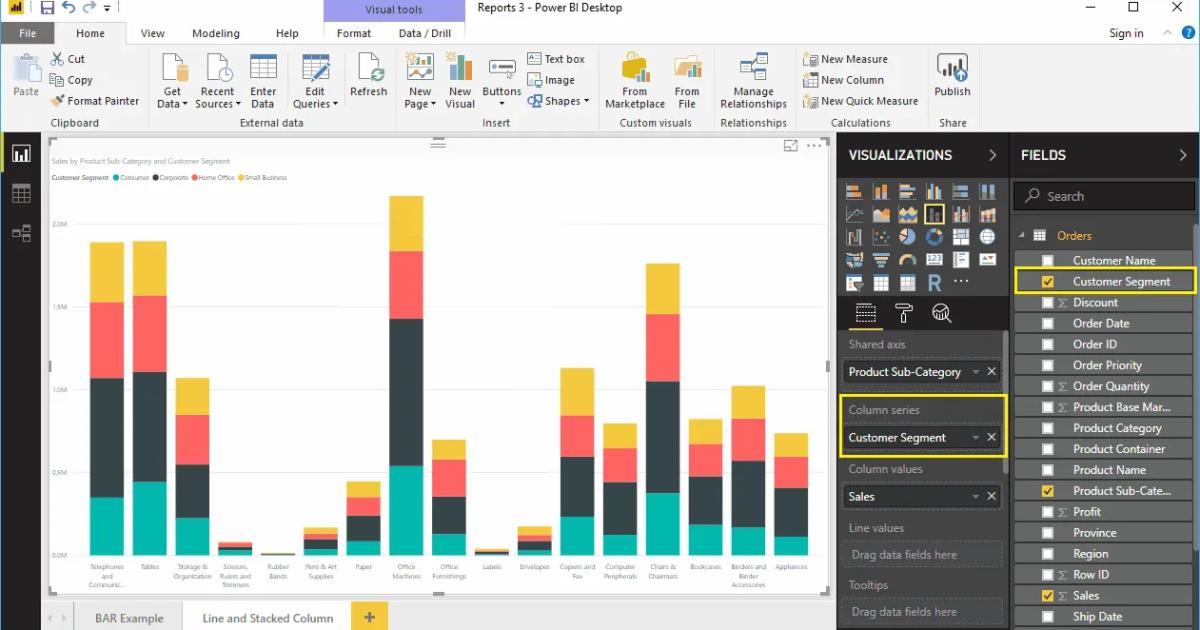The height and width of the screenshot is (630, 1200).
Task: Check the Profit field checkbox
Action: click(x=1048, y=511)
